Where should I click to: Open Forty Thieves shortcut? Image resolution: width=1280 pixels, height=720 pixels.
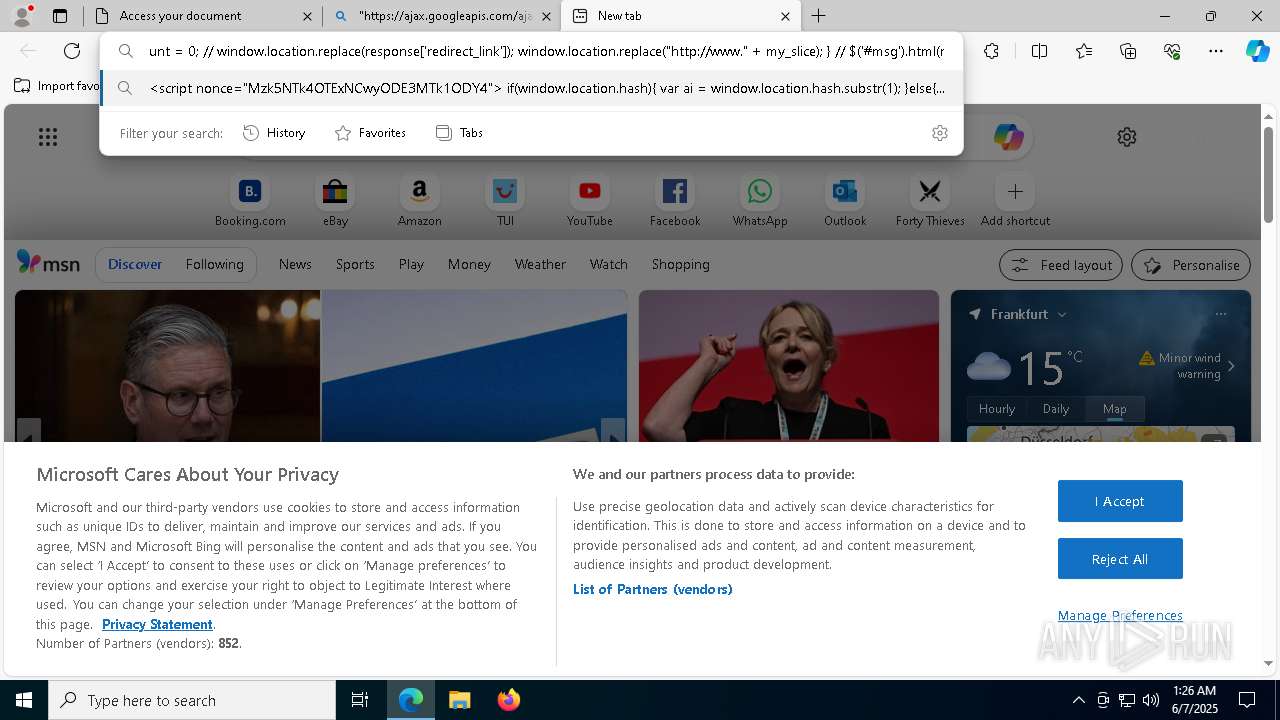930,201
